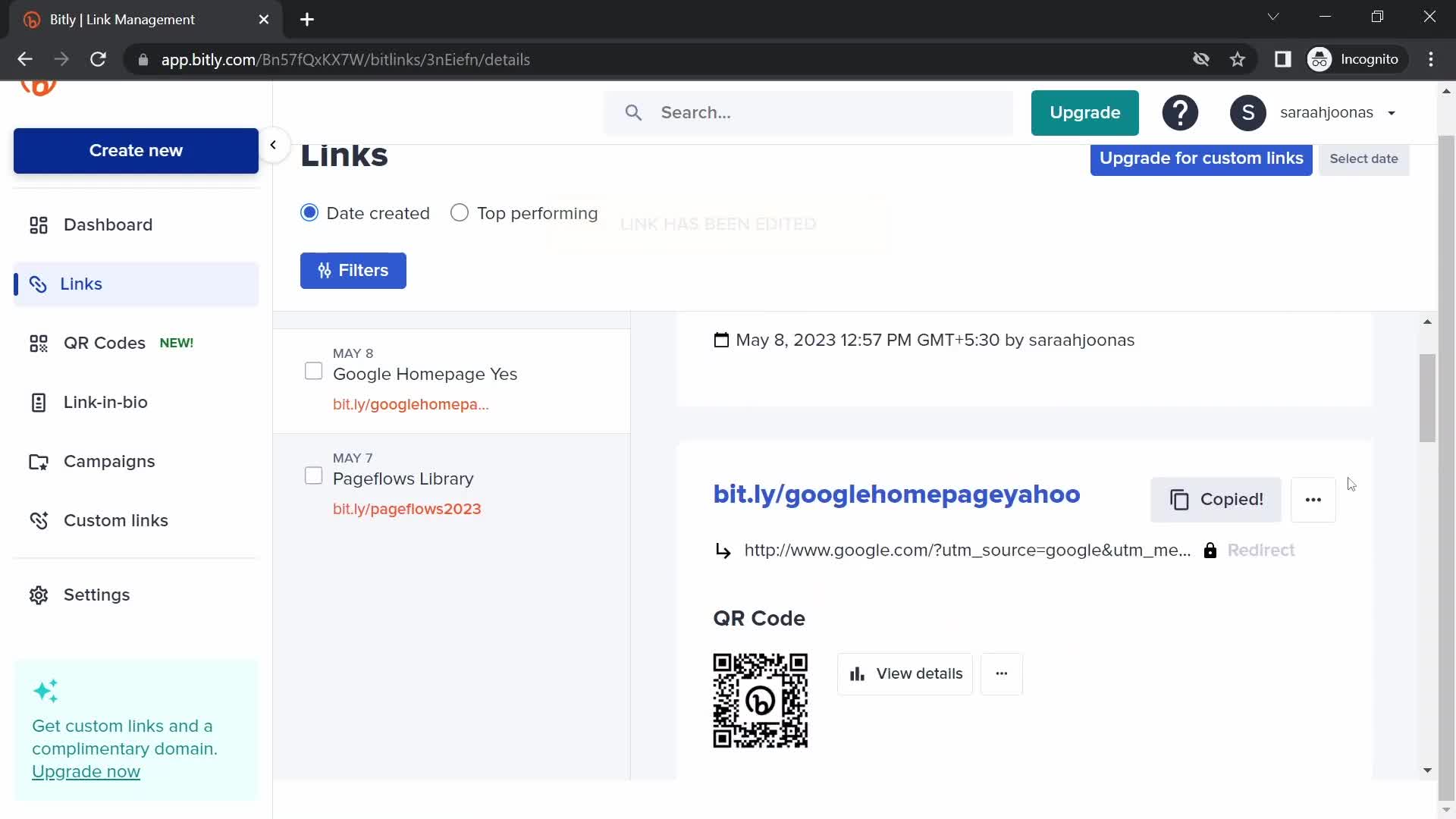
Task: Open bit.ly/pageflows2023 link
Action: (x=406, y=509)
